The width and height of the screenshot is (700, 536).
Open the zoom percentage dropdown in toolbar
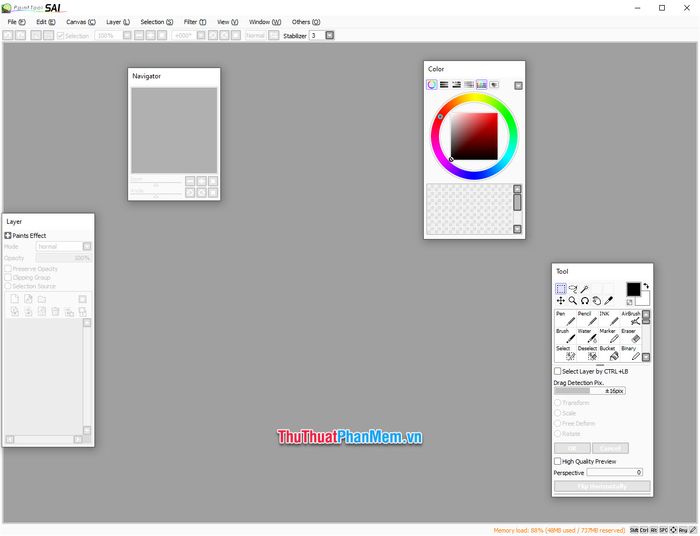pos(127,35)
